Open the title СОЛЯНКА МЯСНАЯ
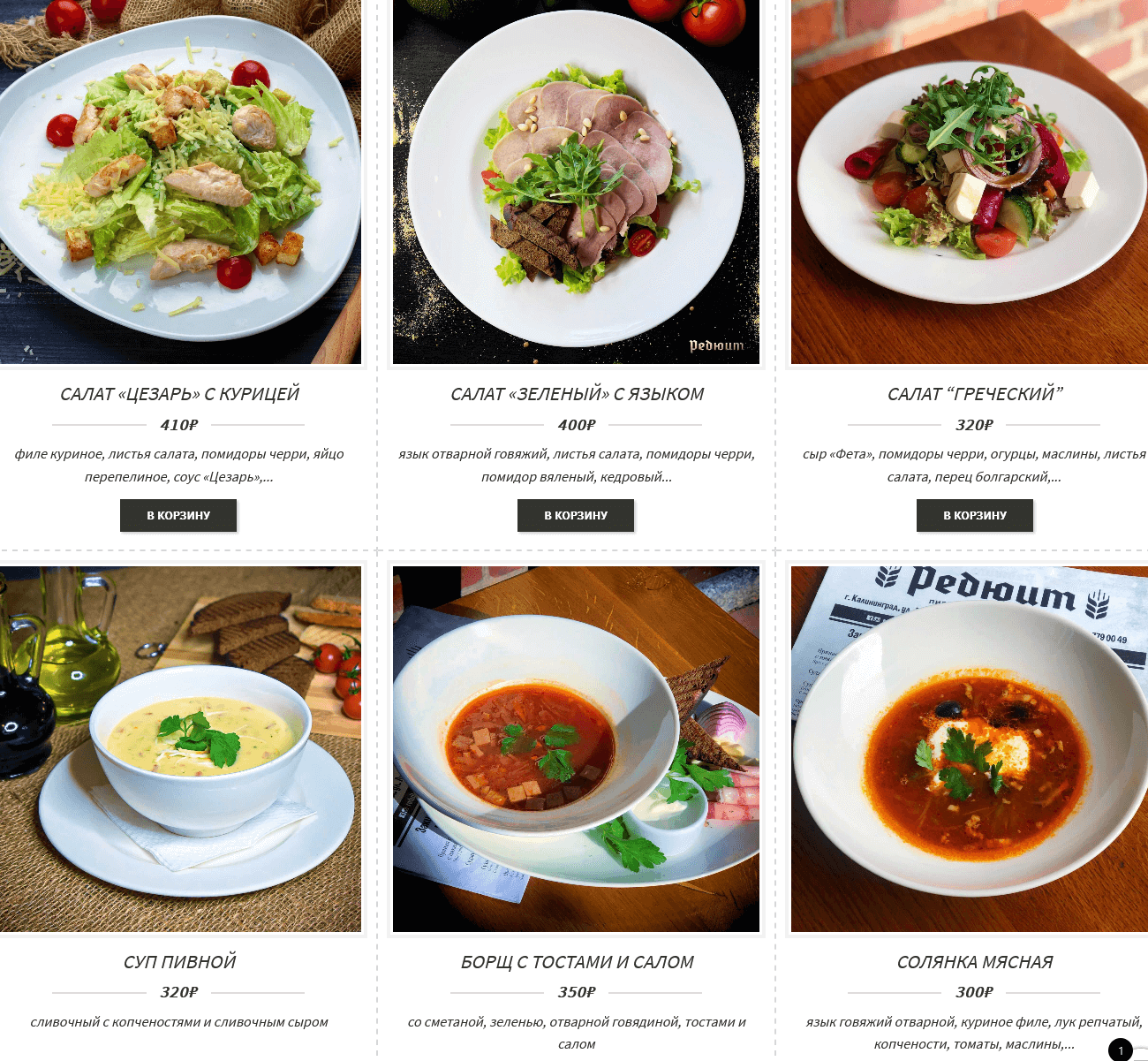Image resolution: width=1148 pixels, height=1061 pixels. pos(975,962)
